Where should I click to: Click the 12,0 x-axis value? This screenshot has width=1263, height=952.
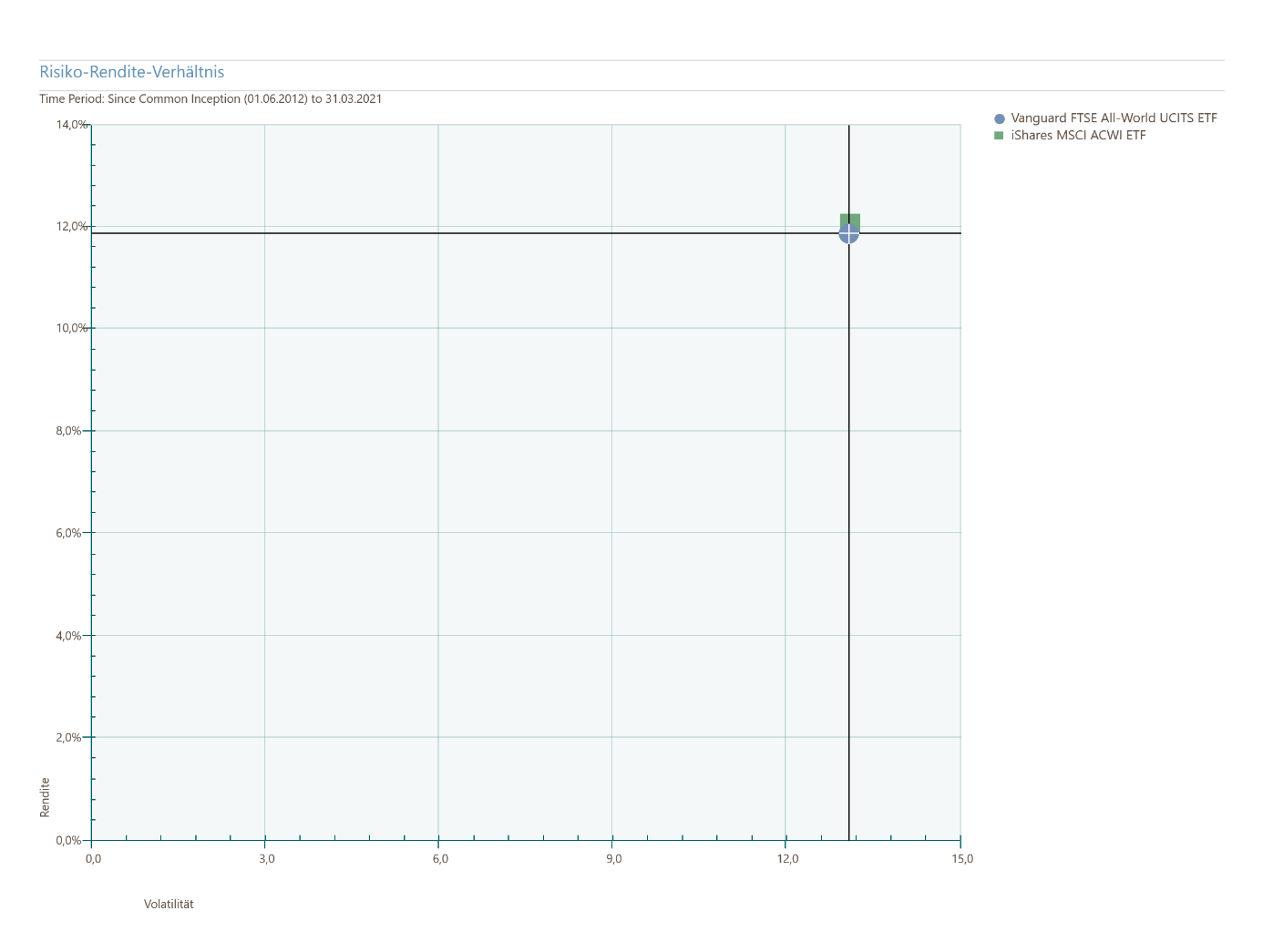pyautogui.click(x=787, y=859)
